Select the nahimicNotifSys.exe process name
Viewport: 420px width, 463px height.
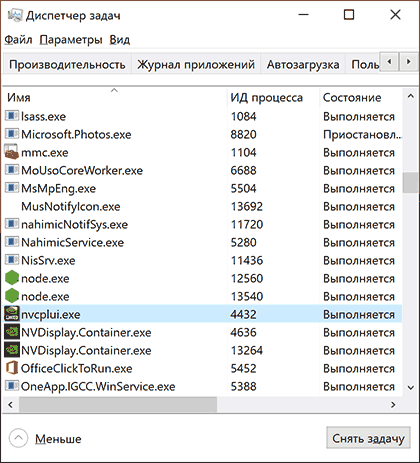click(75, 224)
